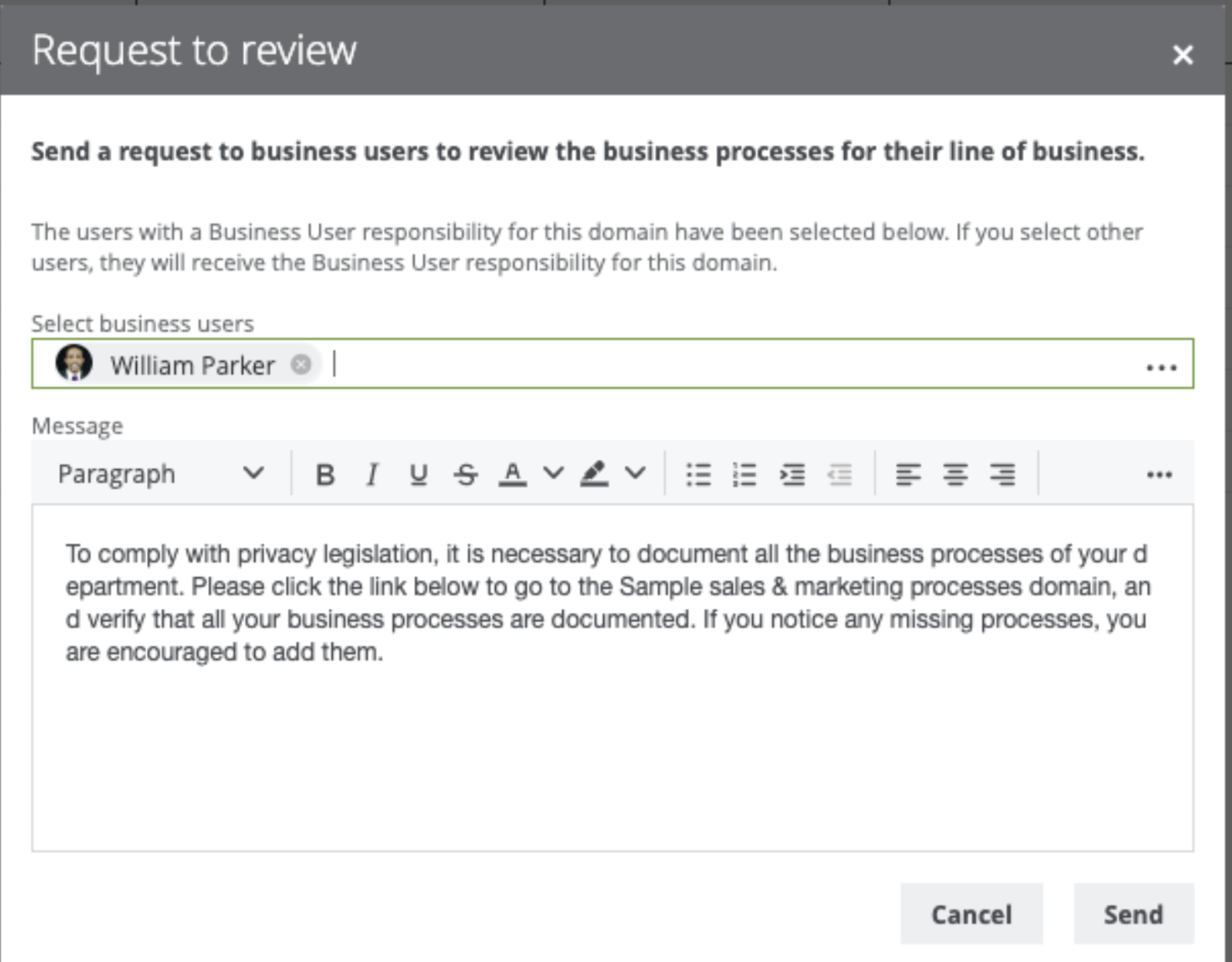Click William Parker's avatar picture
The width and height of the screenshot is (1232, 962).
point(74,363)
